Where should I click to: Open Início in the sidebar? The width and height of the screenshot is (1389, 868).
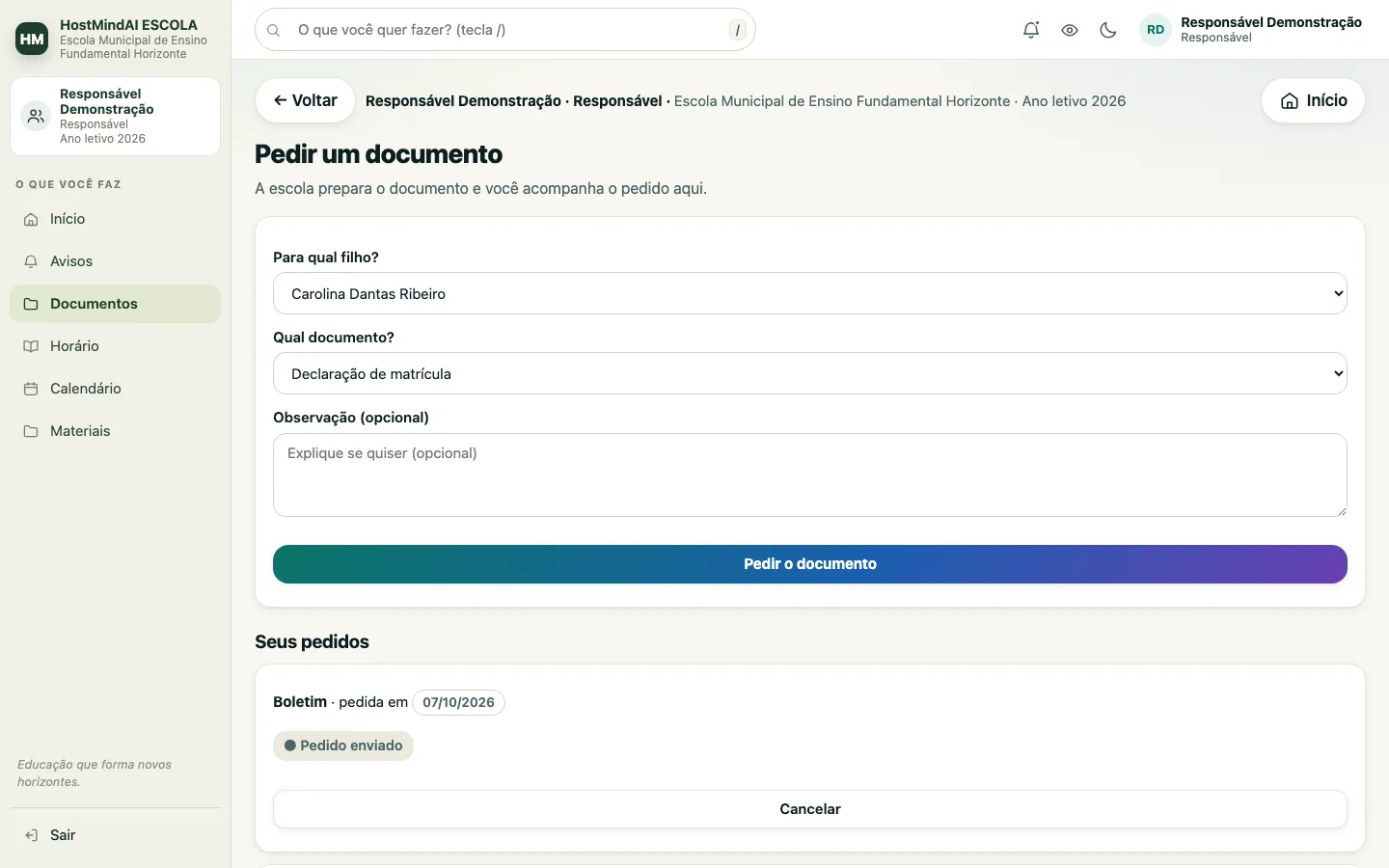tap(115, 219)
